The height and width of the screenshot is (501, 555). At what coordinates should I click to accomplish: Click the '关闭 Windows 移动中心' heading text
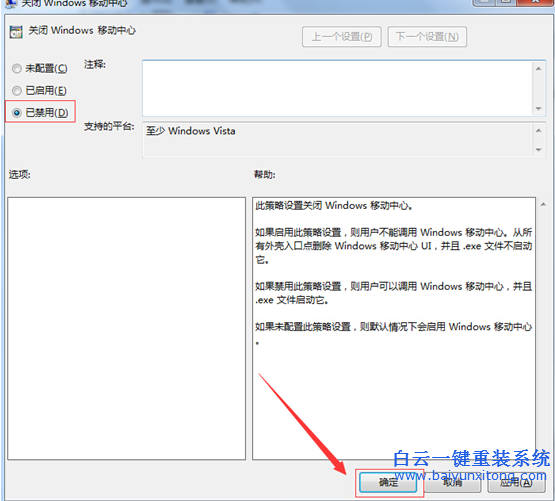82,30
